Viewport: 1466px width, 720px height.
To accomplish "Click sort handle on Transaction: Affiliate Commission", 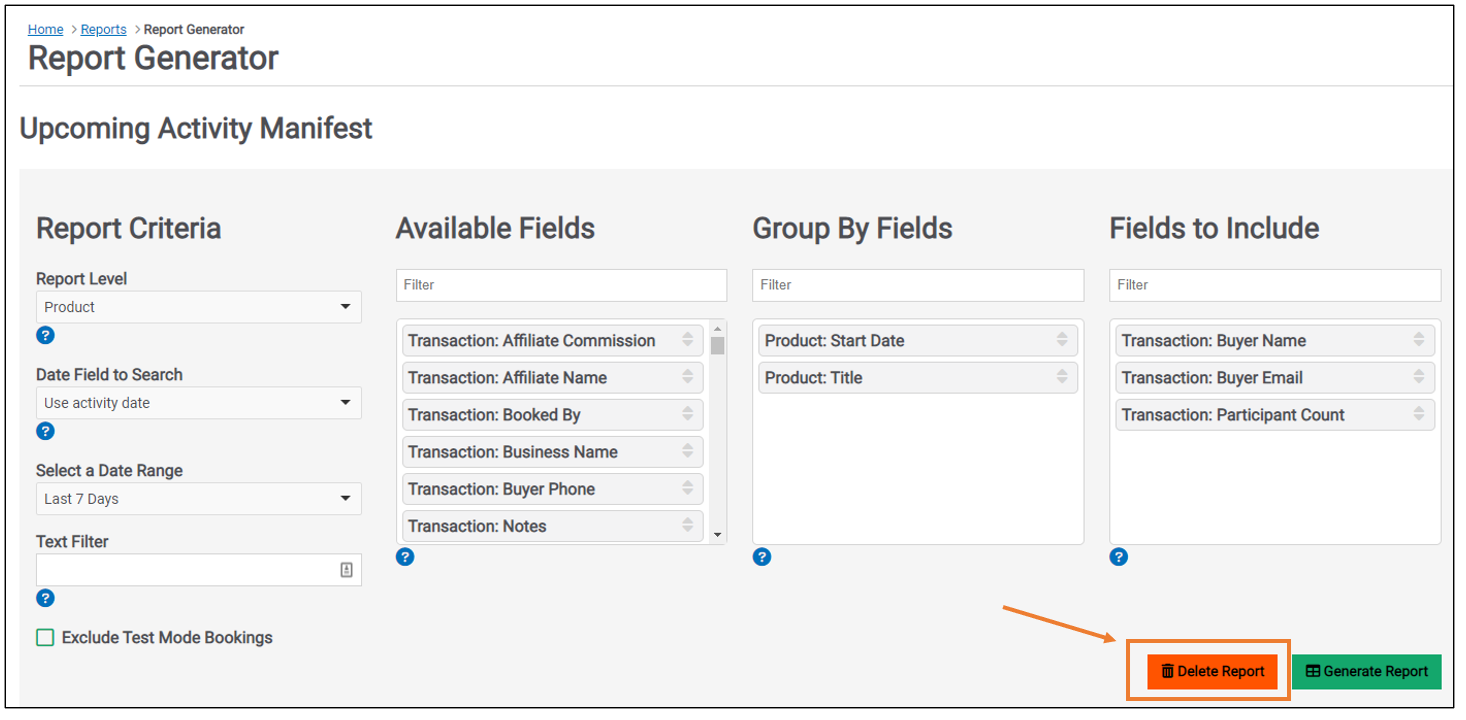I will 687,340.
